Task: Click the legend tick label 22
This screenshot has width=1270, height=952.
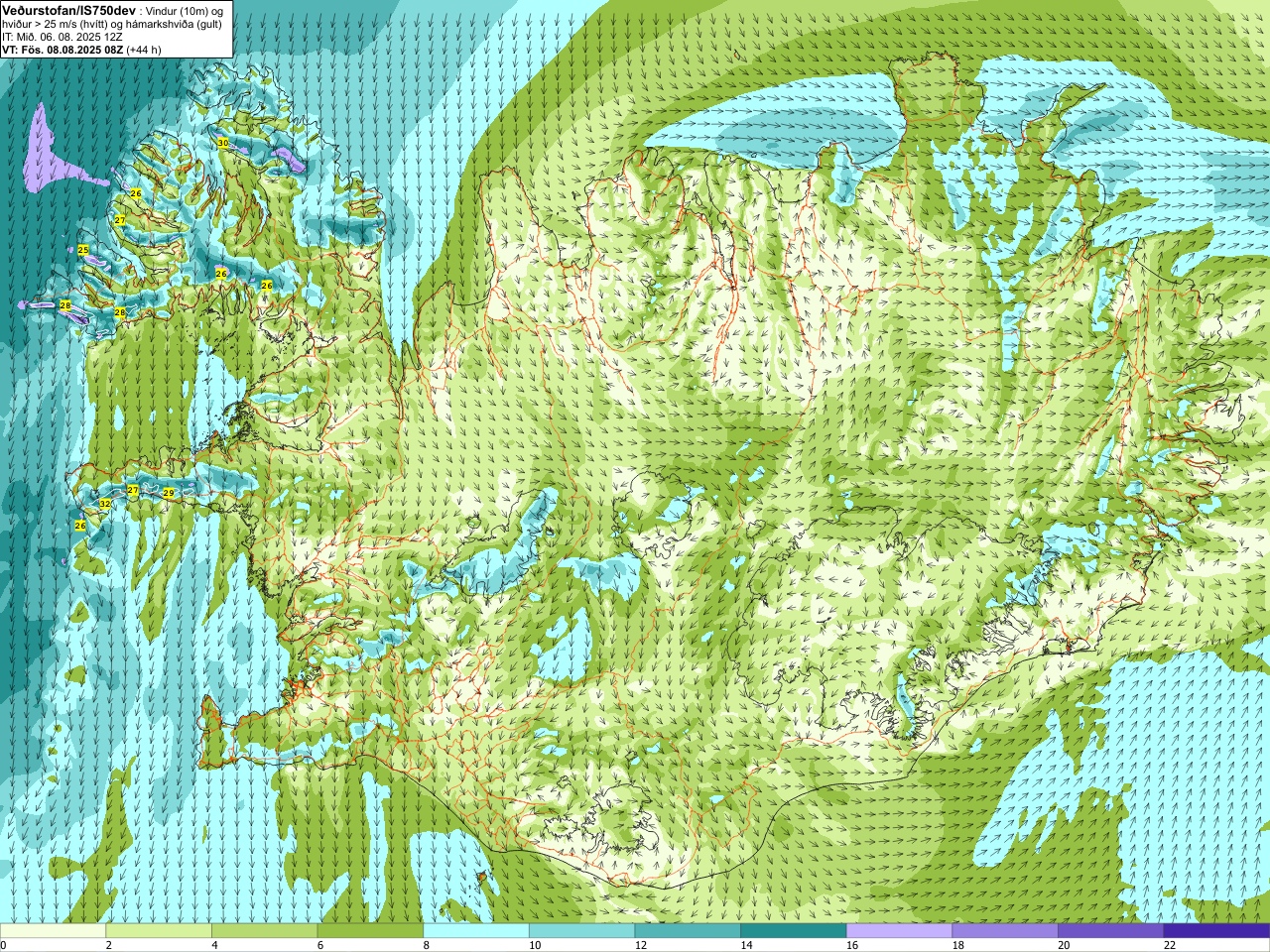Action: coord(1170,945)
